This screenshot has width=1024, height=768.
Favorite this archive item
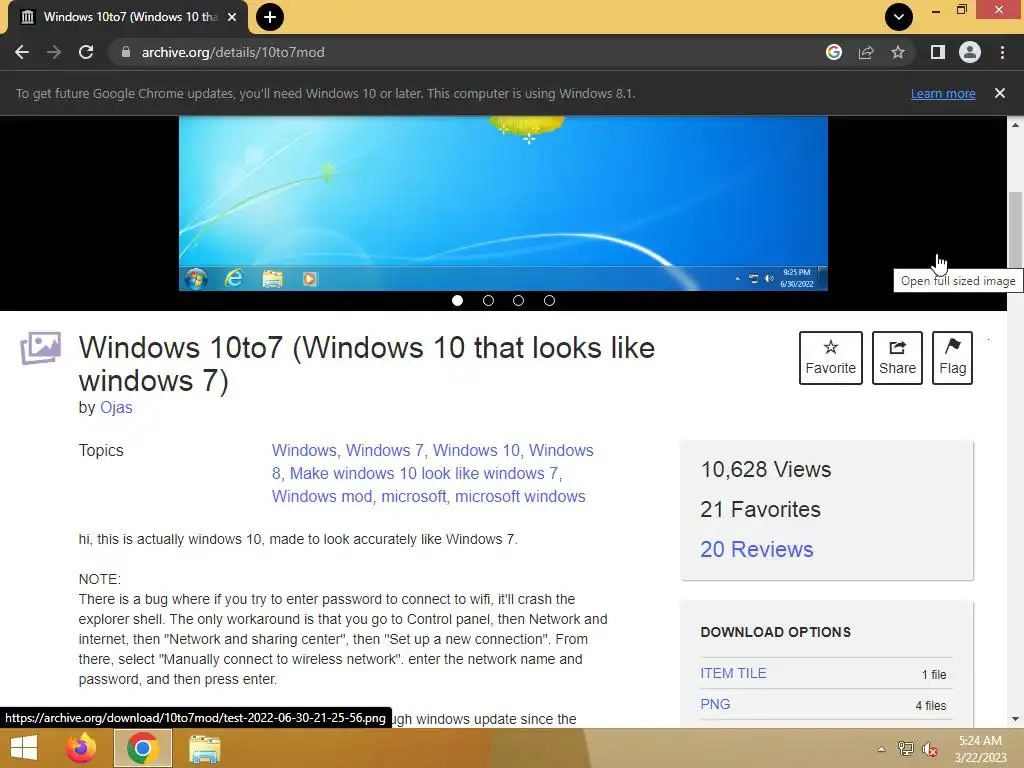[831, 358]
